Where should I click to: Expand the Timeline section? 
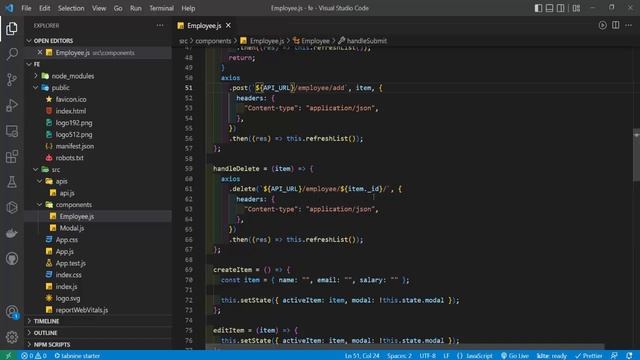tap(98, 321)
